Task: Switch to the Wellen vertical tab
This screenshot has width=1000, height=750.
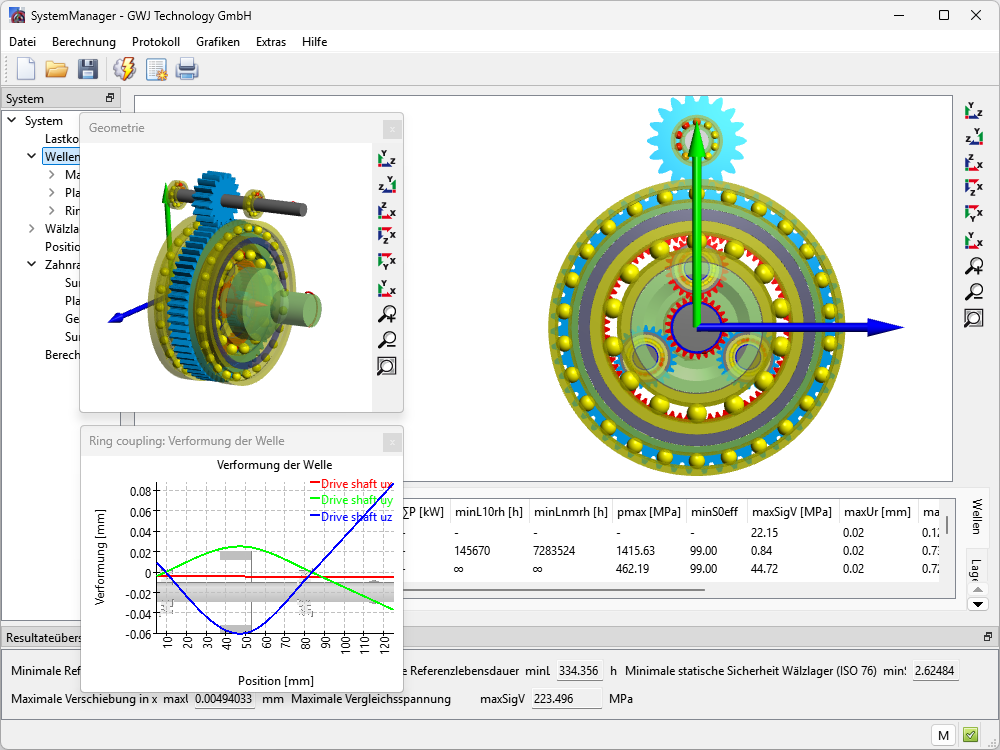Action: [977, 515]
